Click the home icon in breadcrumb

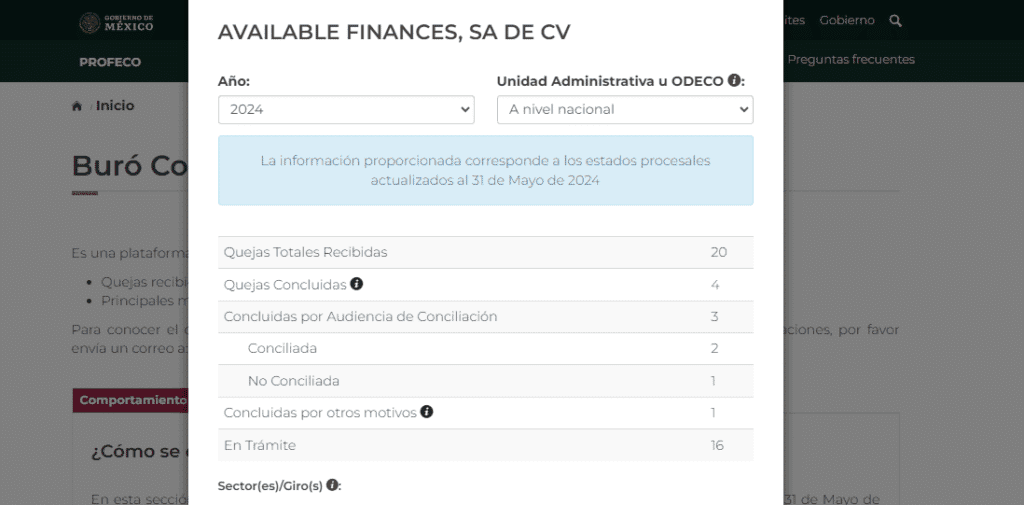tap(77, 106)
